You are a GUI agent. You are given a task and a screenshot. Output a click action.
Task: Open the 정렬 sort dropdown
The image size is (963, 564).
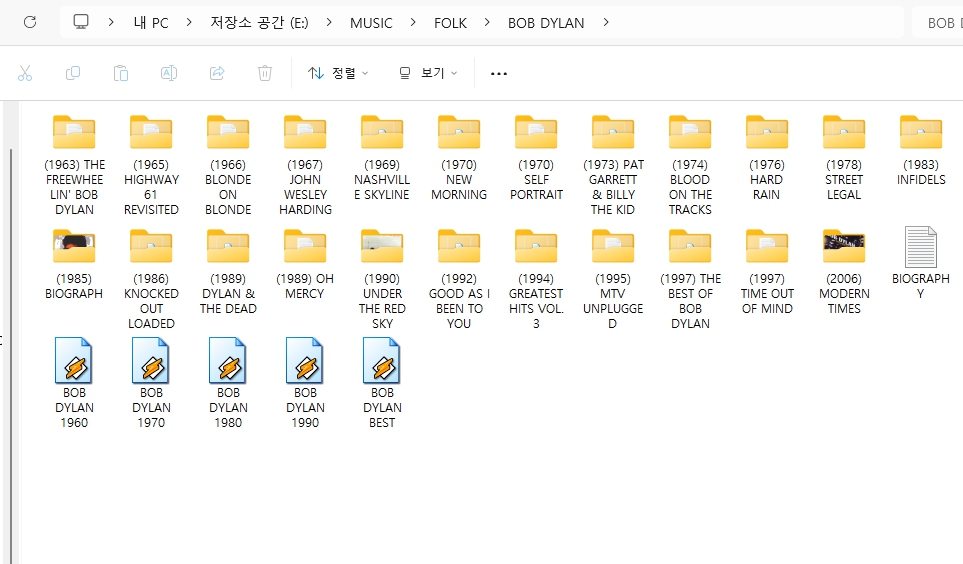click(338, 73)
